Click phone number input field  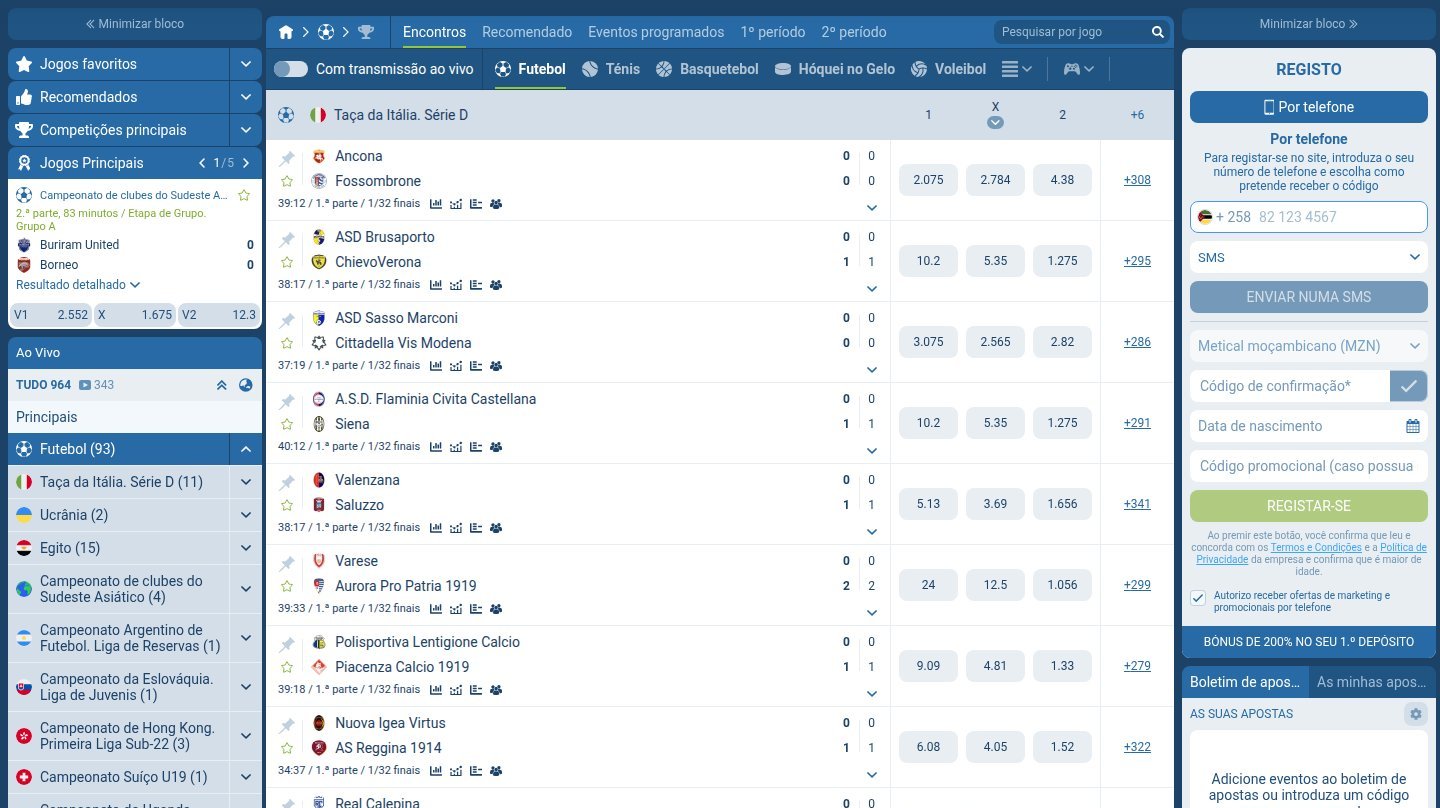point(1309,217)
